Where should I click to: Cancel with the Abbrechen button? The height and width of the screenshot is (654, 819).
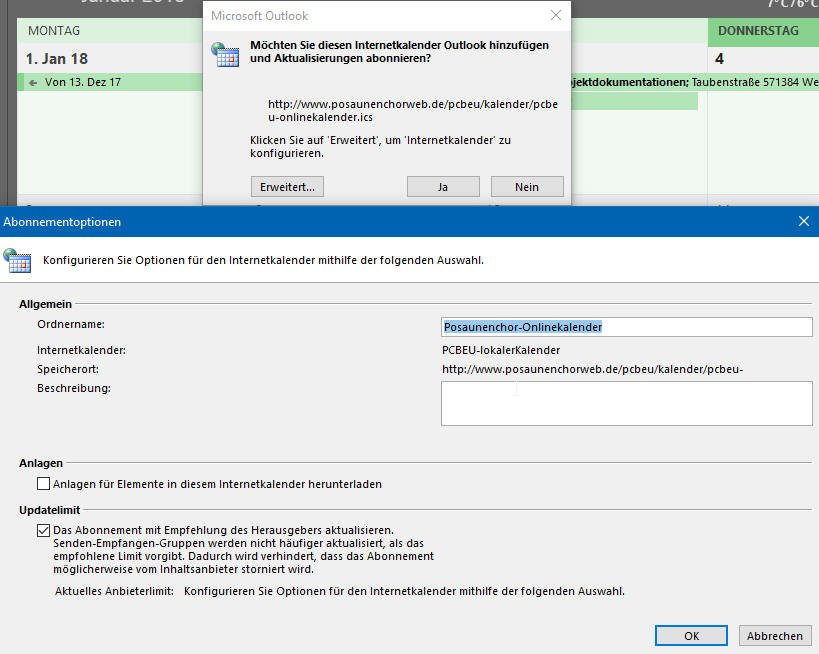[x=775, y=636]
